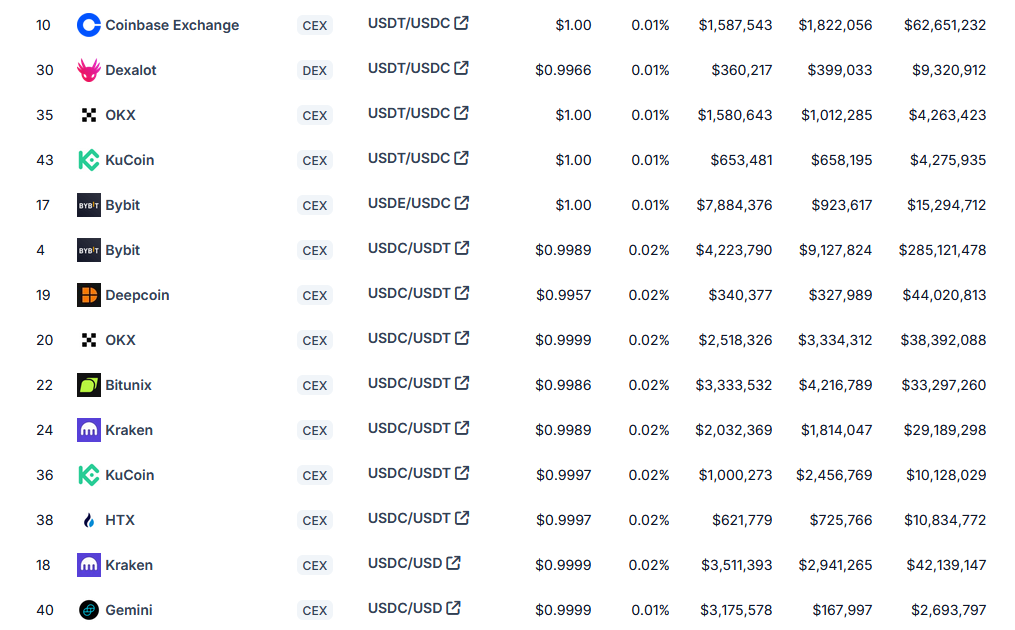Image resolution: width=1015 pixels, height=630 pixels.
Task: Click the HTX flame logo
Action: coord(88,520)
